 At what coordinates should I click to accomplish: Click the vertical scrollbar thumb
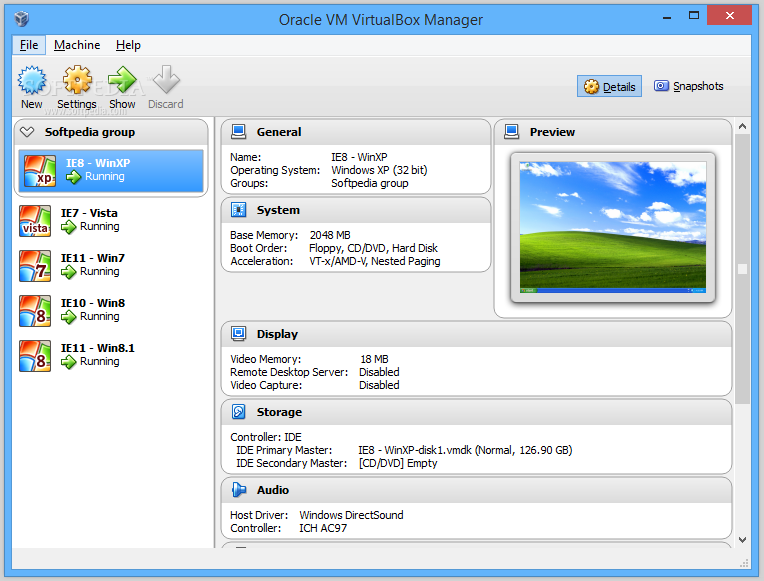pos(742,269)
